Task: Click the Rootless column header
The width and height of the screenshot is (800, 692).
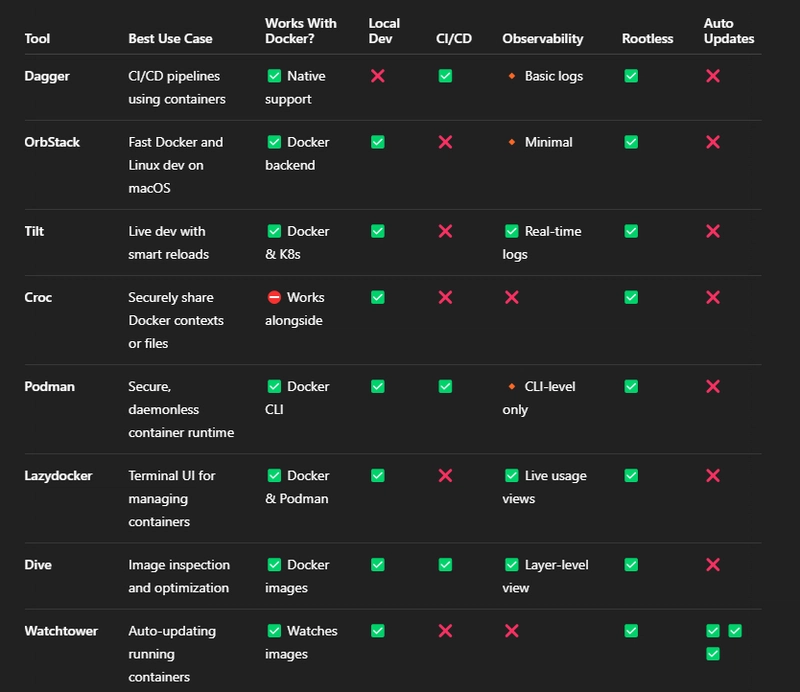Action: point(647,39)
